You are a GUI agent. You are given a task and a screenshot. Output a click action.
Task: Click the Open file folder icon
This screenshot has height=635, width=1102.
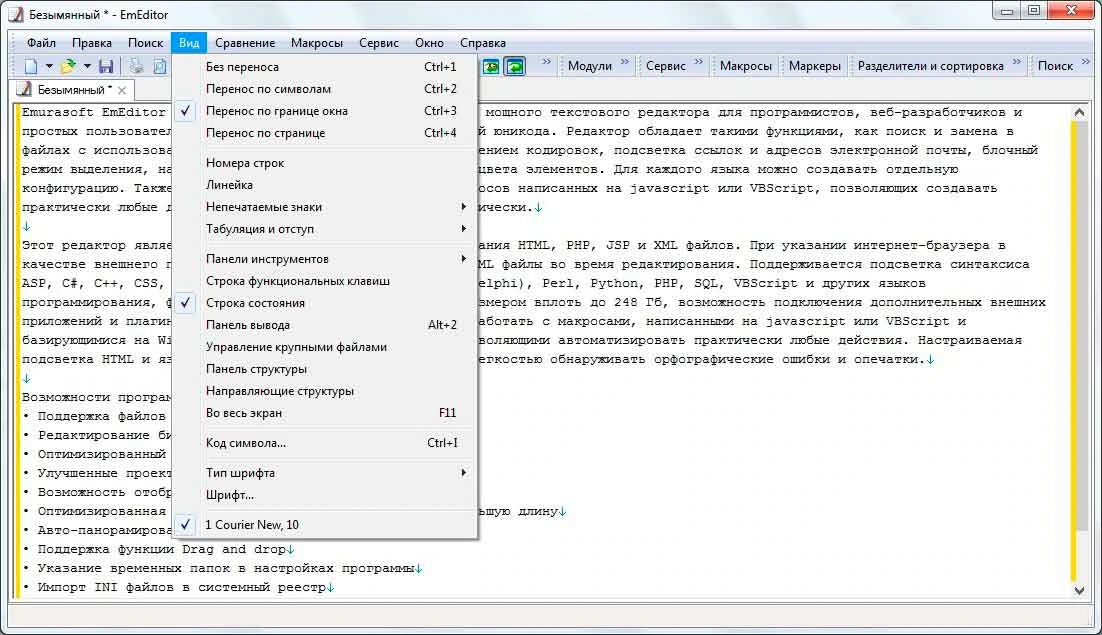[x=67, y=66]
